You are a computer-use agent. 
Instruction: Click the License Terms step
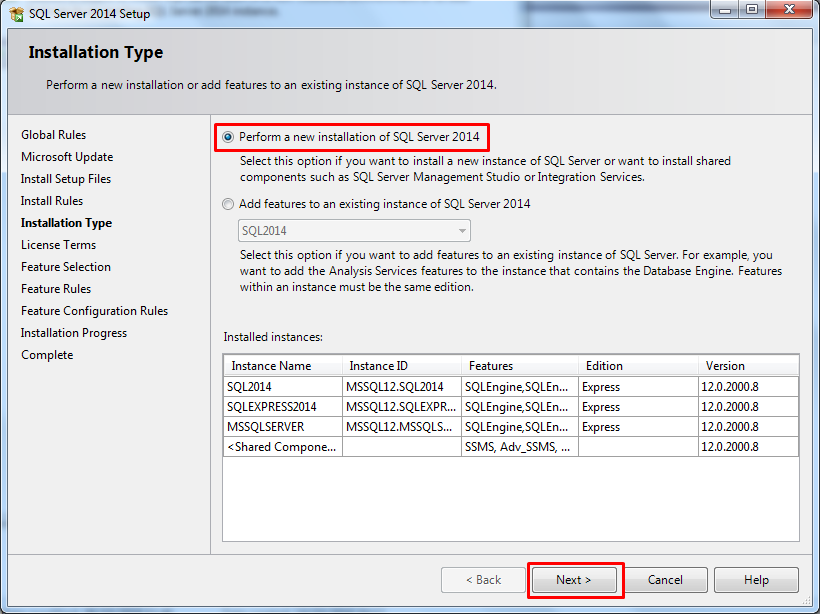pos(59,245)
